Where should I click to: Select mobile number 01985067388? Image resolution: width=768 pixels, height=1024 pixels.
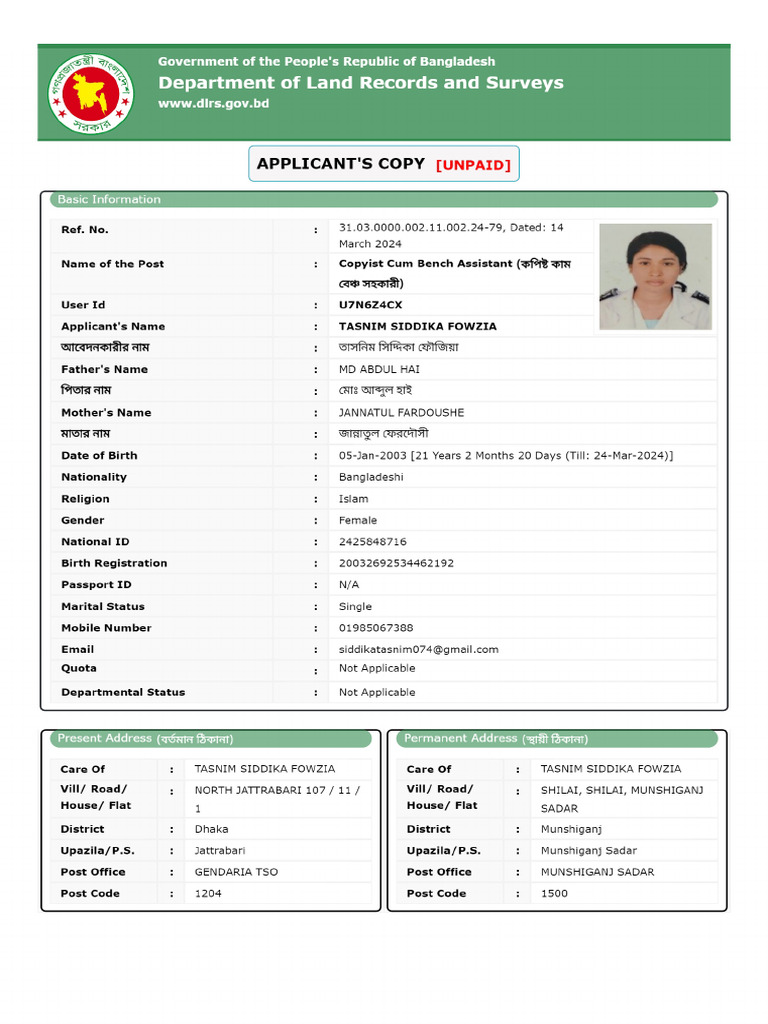(x=376, y=628)
